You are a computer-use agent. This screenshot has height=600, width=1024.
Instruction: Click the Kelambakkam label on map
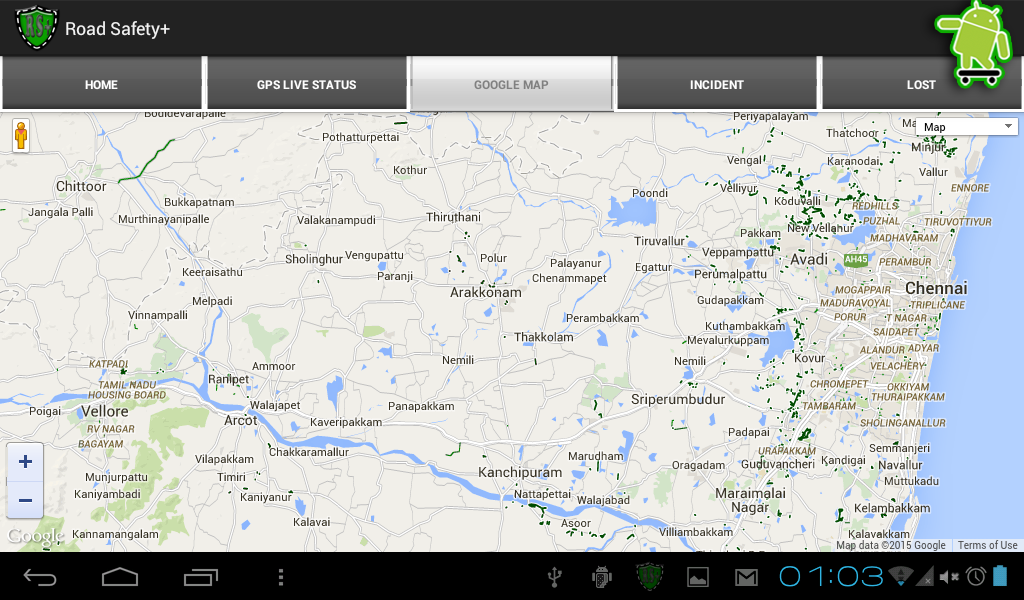[892, 508]
